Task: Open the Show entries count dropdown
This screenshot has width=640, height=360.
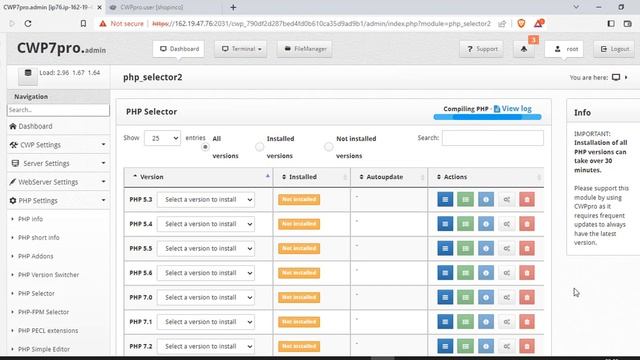Action: tap(162, 138)
